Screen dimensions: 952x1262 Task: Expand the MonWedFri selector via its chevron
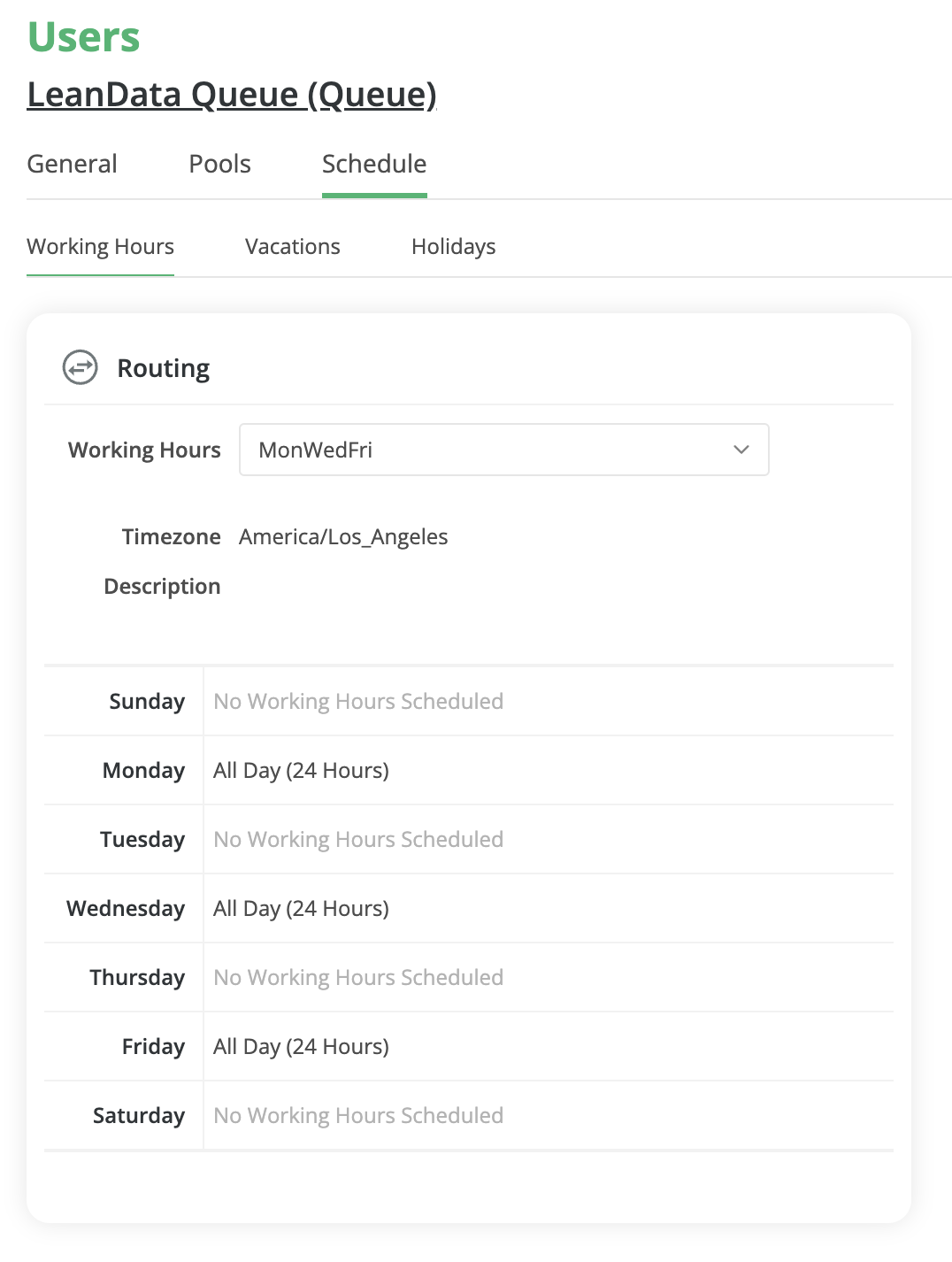(x=741, y=450)
